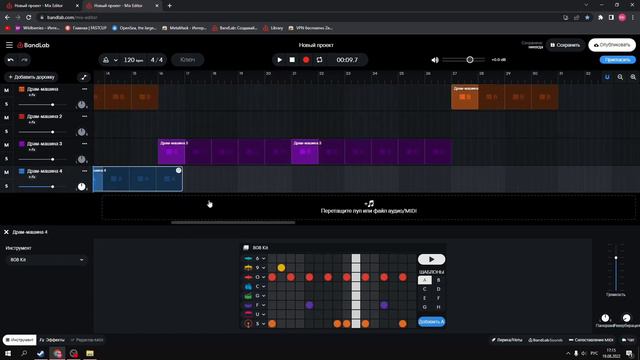
Task: Click the red cymbal icon in row O
Action: pos(248,277)
